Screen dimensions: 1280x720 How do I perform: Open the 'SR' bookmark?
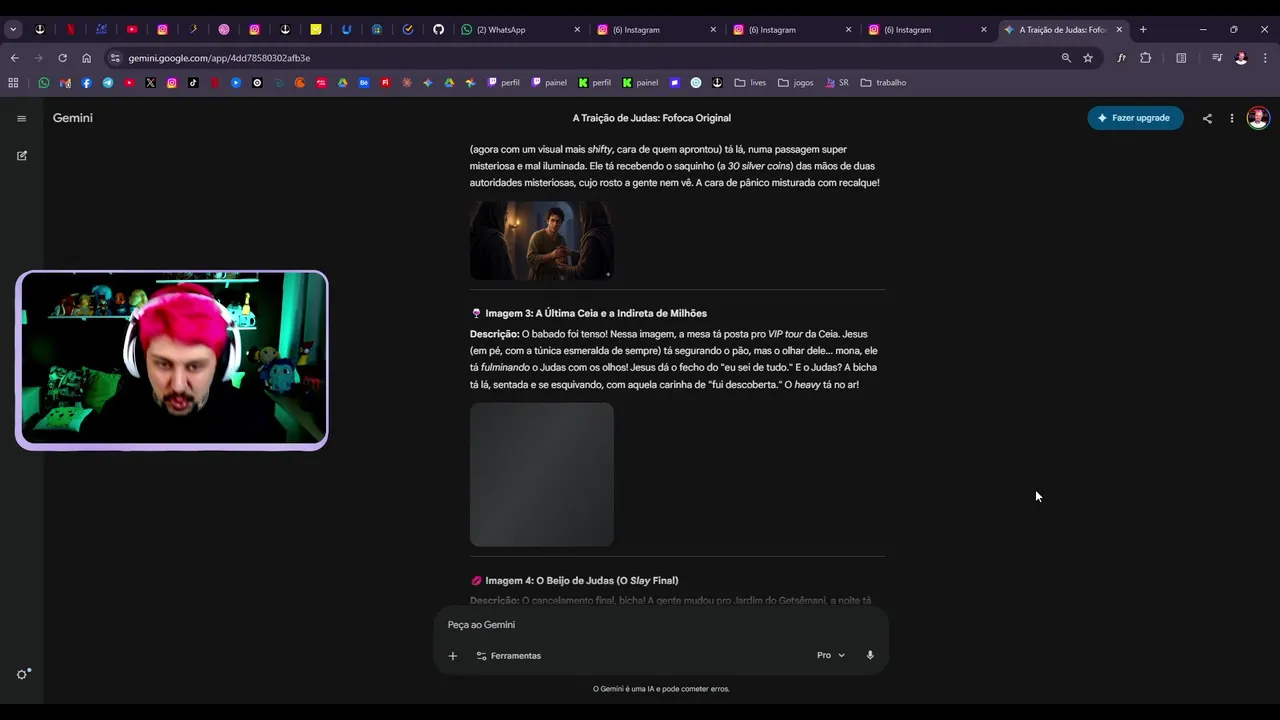(x=837, y=83)
